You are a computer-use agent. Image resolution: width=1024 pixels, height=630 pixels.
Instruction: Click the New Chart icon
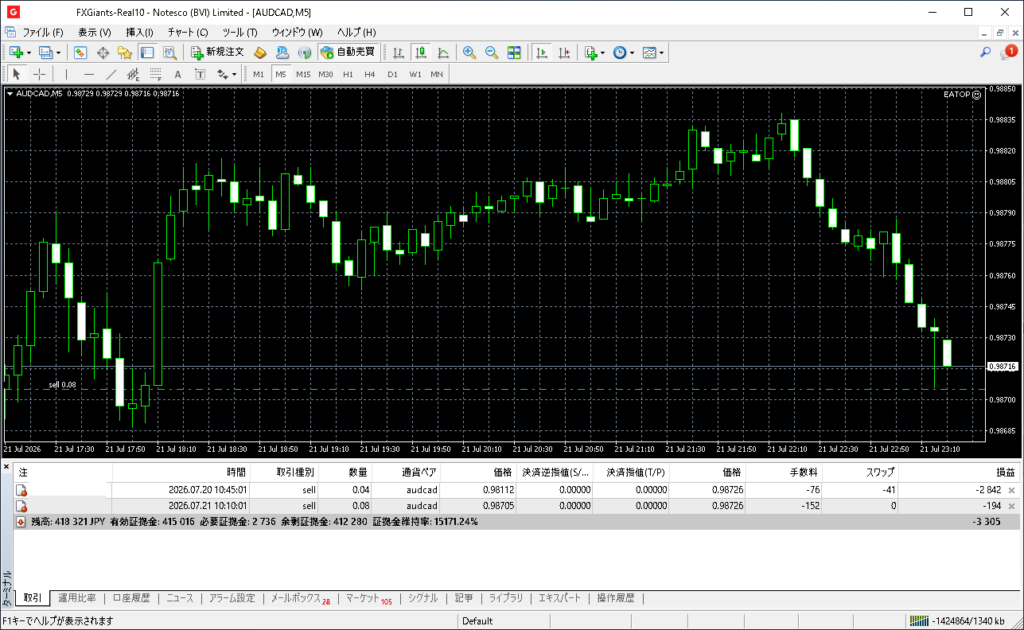coord(16,53)
